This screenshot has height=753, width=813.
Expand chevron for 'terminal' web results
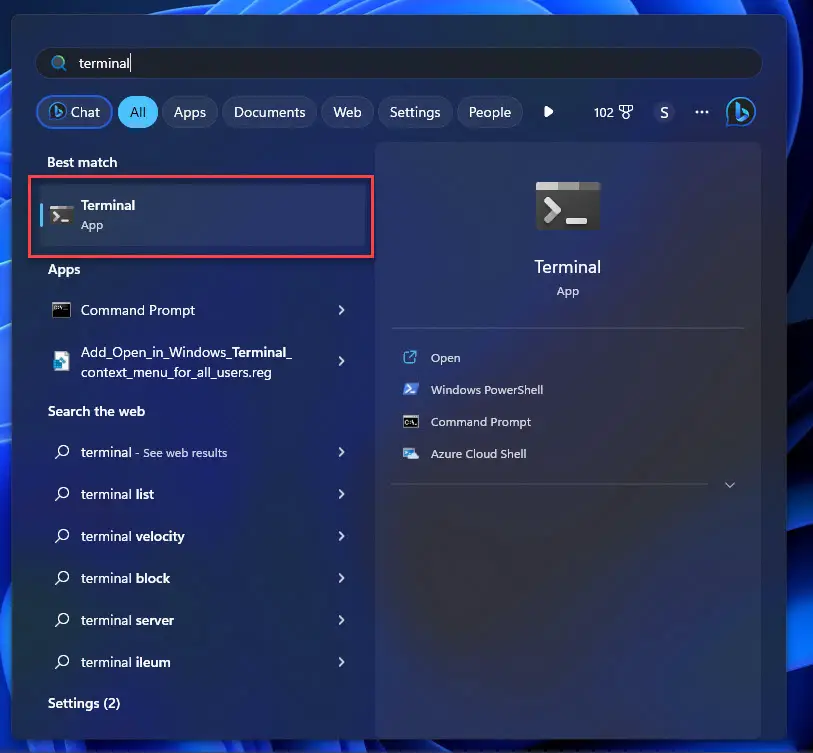(x=341, y=452)
